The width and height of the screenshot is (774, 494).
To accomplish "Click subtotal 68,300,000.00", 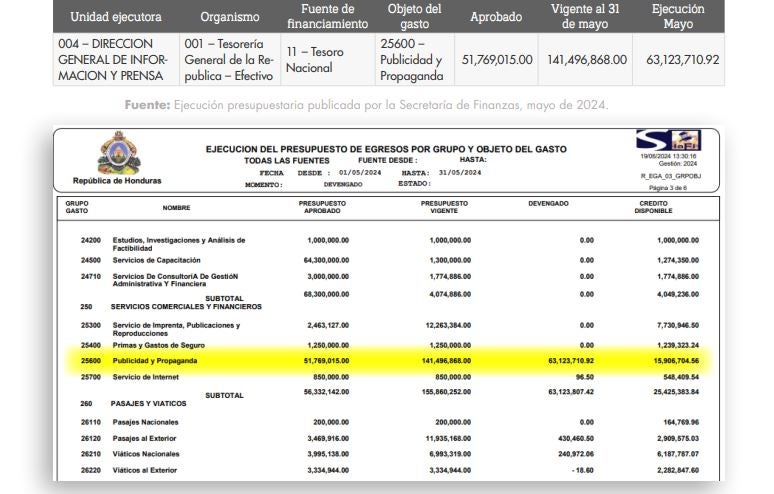I will (x=326, y=294).
